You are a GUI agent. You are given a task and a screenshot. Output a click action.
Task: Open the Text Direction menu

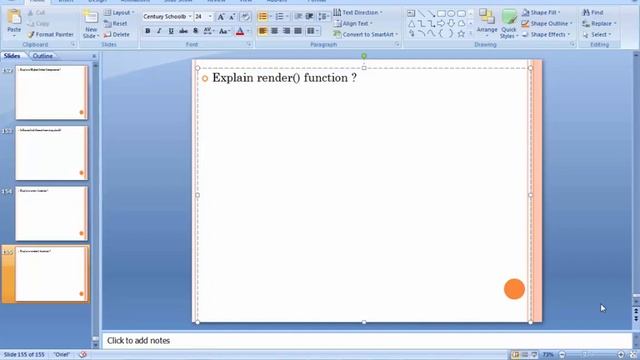coord(358,13)
